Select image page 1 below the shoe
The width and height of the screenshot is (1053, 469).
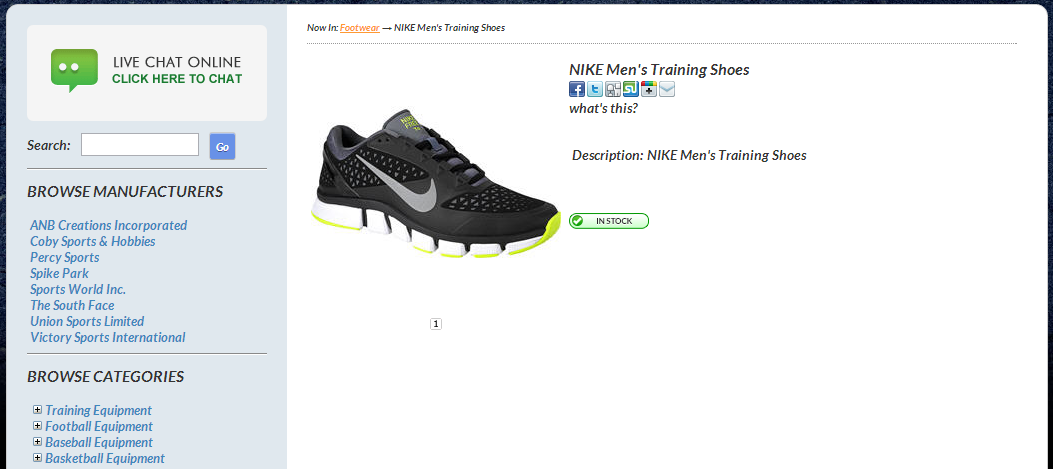pos(436,324)
